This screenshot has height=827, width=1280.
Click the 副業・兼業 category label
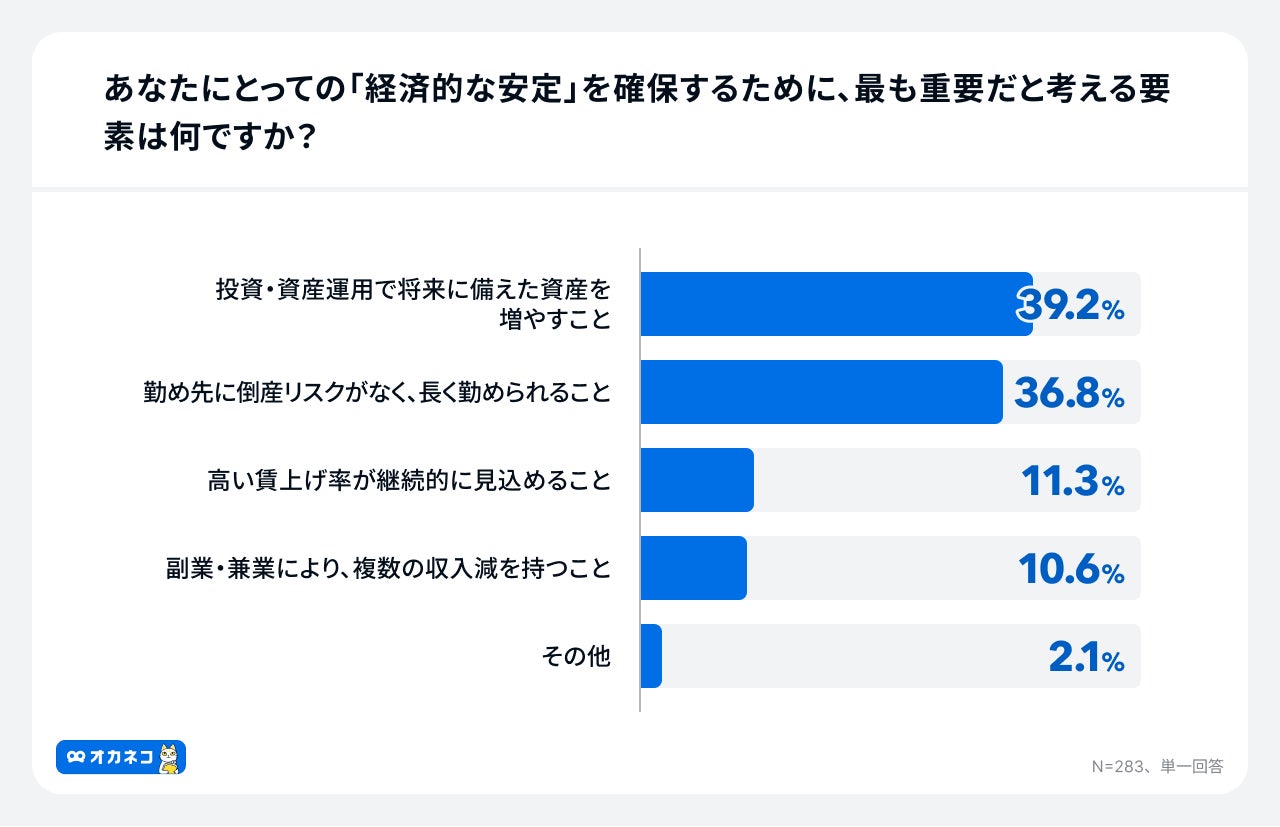[387, 568]
